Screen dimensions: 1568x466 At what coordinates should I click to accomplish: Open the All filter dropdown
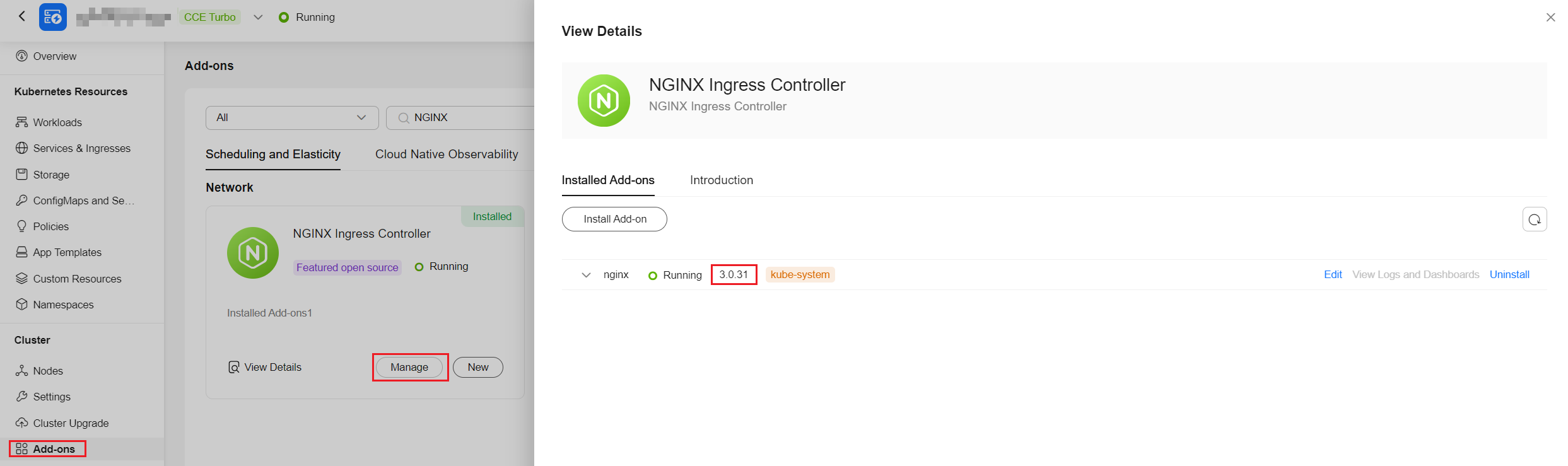pyautogui.click(x=292, y=118)
